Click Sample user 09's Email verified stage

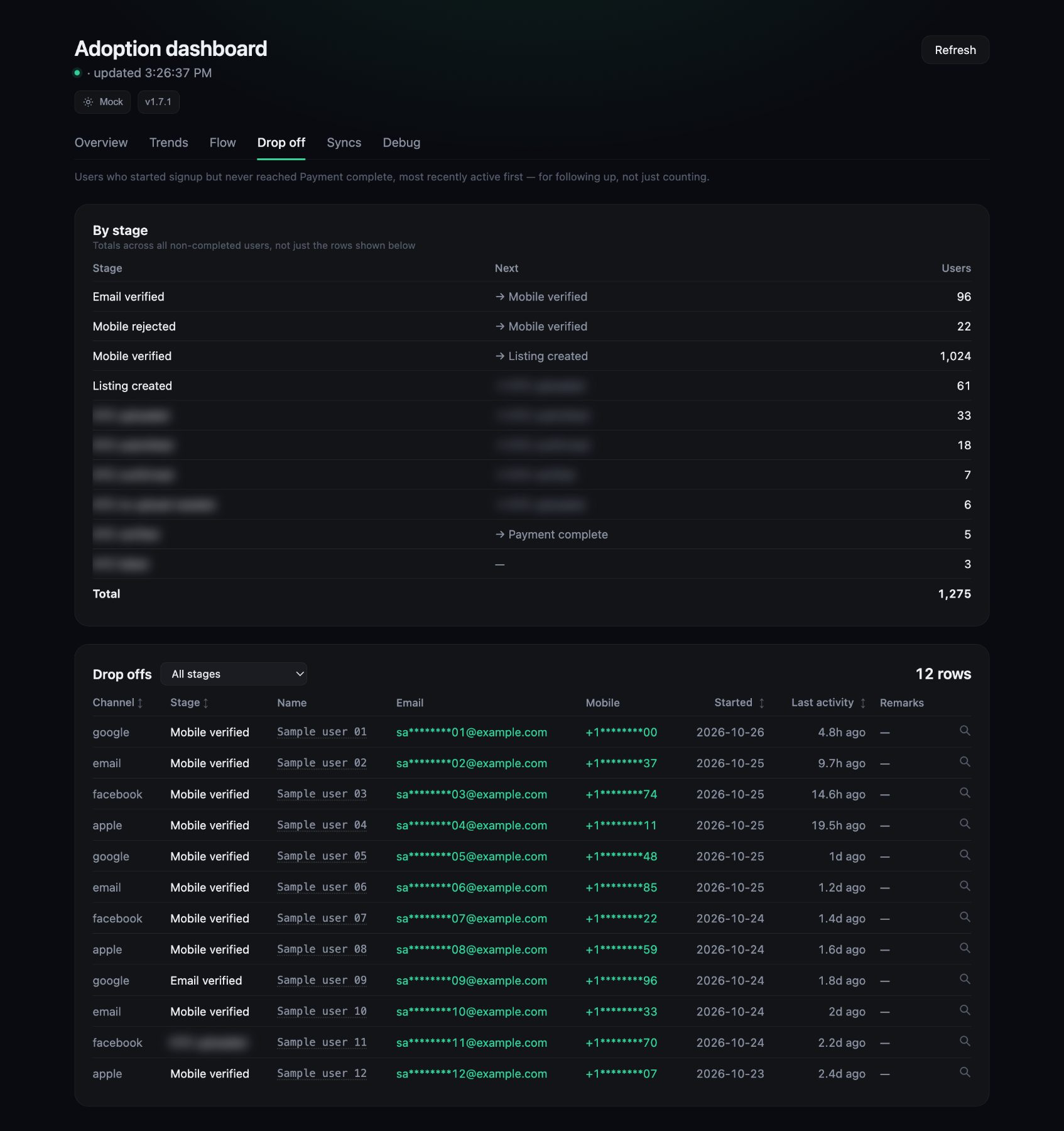(x=206, y=981)
